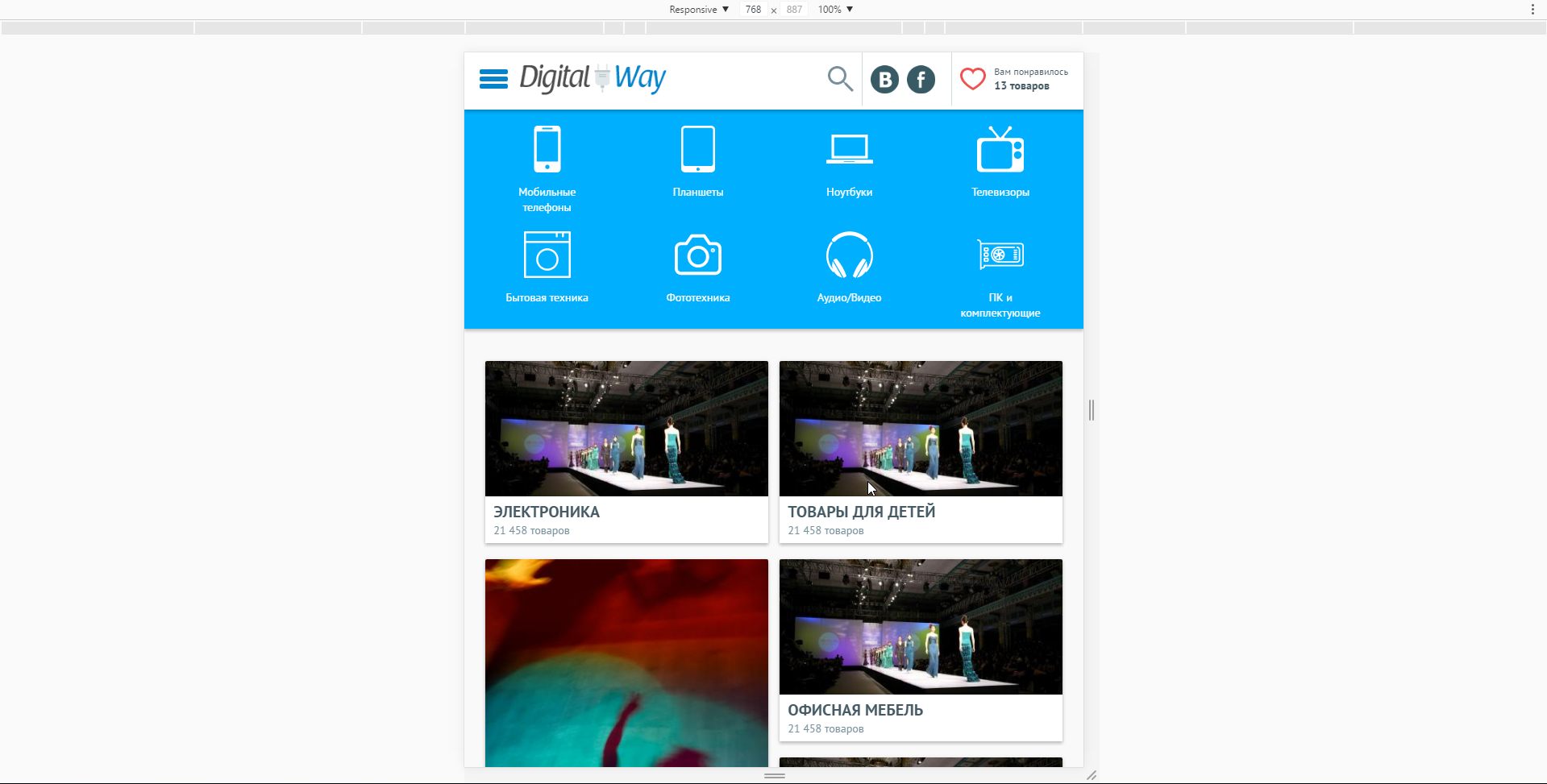Image resolution: width=1547 pixels, height=784 pixels.
Task: Click the 13 товаров liked items text
Action: (1021, 86)
